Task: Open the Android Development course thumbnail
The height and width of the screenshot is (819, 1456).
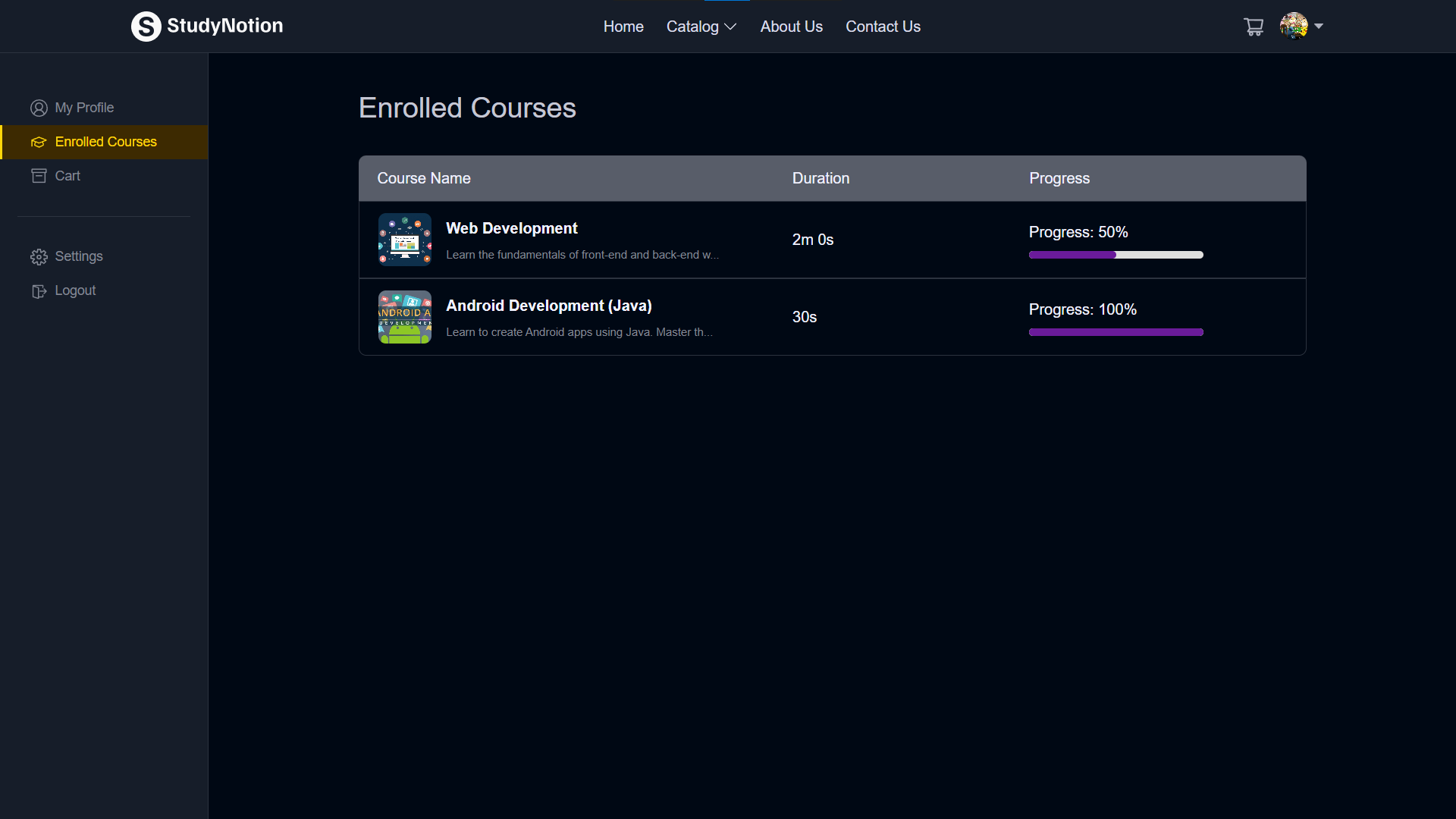Action: pos(405,317)
